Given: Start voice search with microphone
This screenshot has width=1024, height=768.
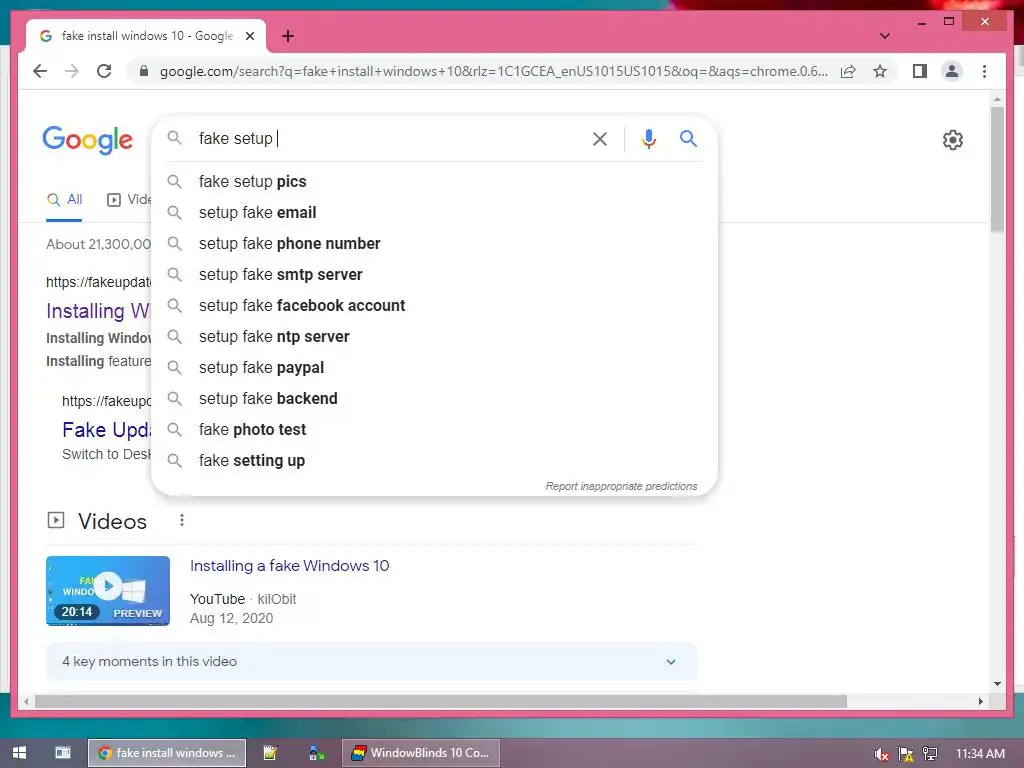Looking at the screenshot, I should [648, 138].
